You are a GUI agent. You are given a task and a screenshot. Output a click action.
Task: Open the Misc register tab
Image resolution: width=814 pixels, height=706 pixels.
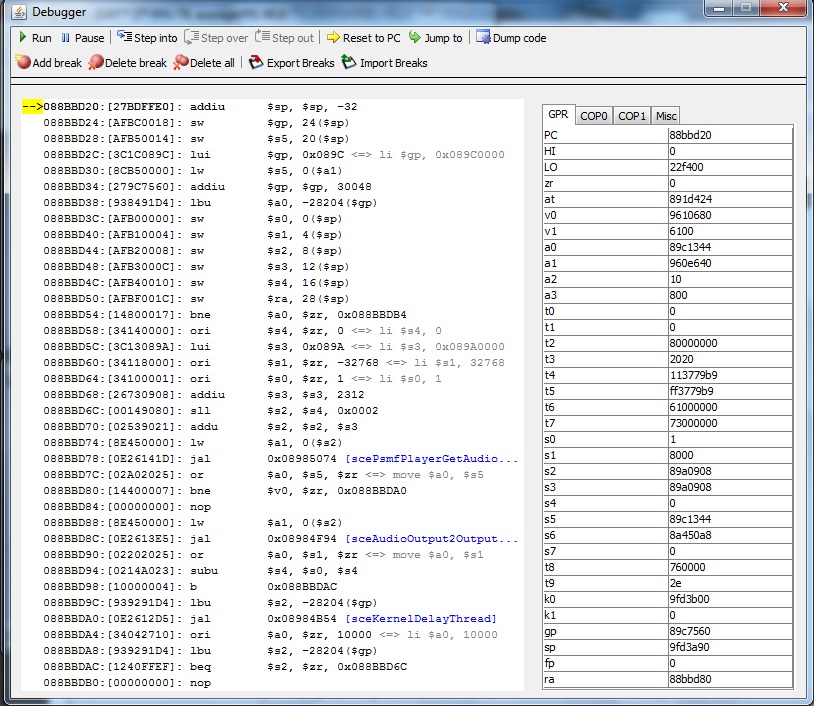667,116
